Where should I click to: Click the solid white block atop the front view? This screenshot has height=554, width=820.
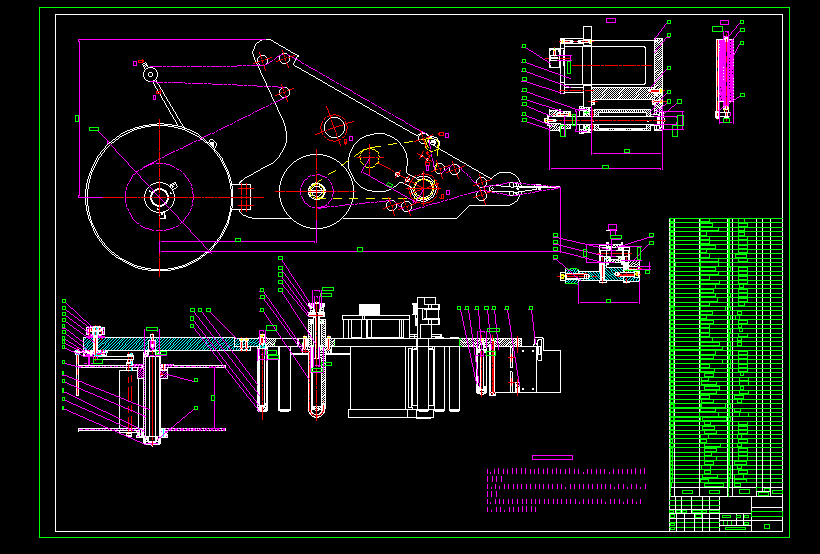click(x=369, y=309)
